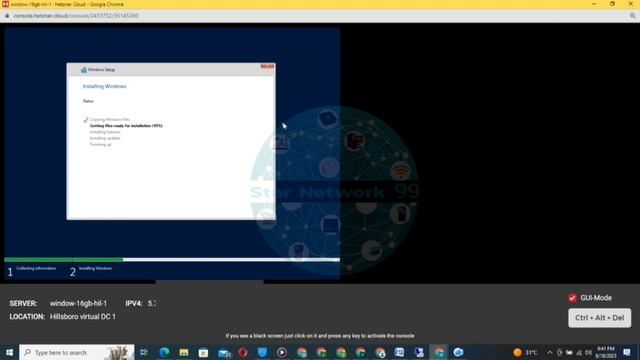Open the Word document taskbar icon

coord(400,352)
